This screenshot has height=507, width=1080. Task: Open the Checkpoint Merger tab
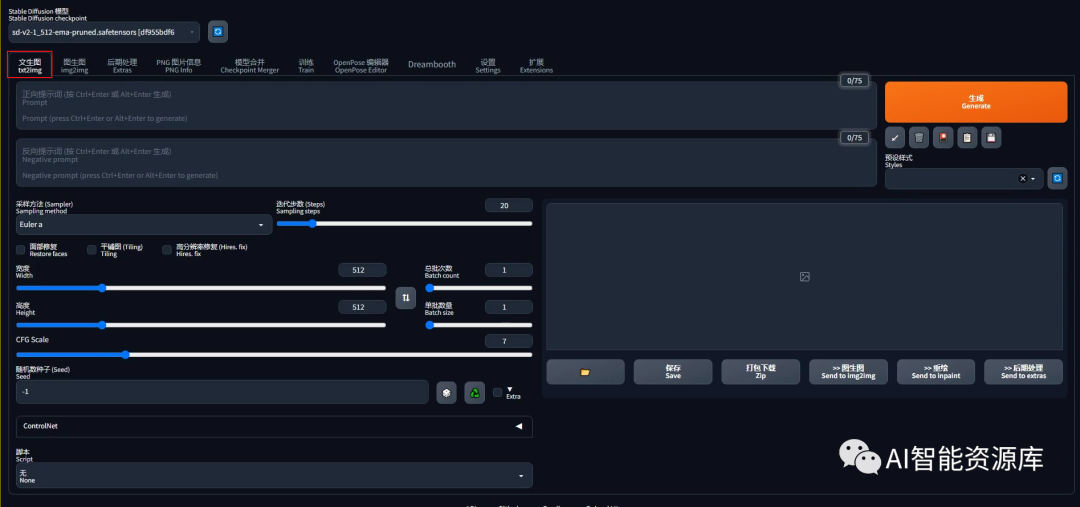pos(249,65)
